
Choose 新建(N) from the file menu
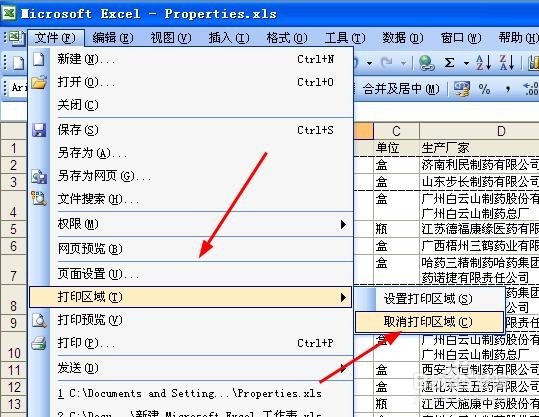(191, 59)
